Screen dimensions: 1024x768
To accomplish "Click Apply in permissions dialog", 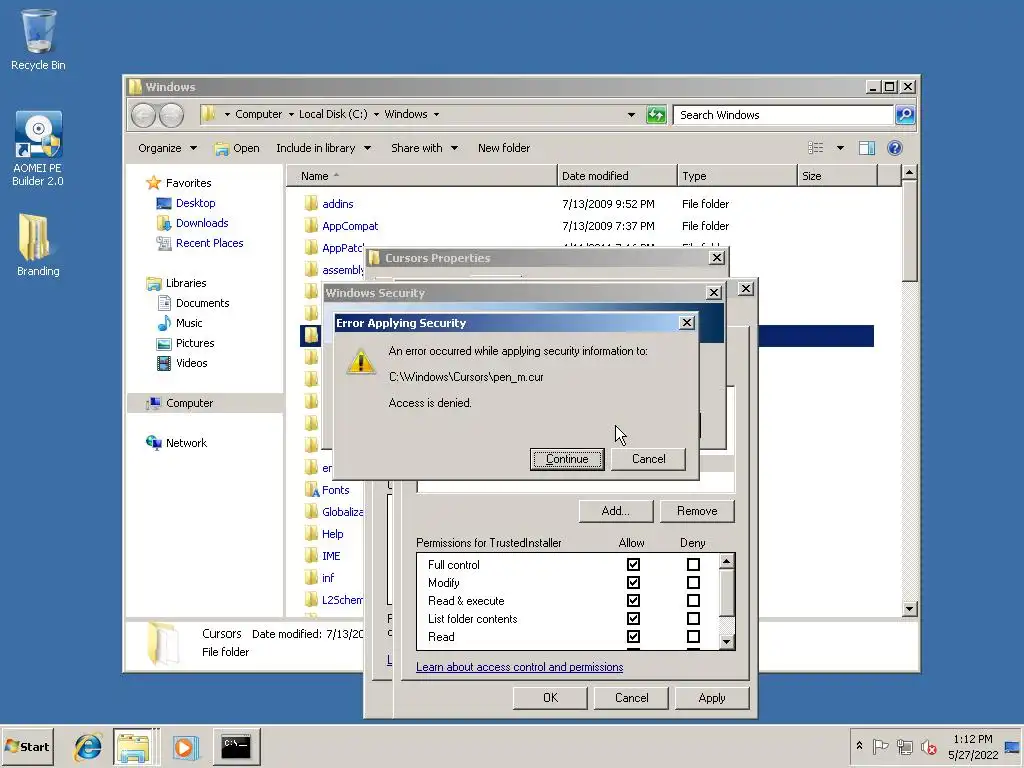I will coord(712,698).
